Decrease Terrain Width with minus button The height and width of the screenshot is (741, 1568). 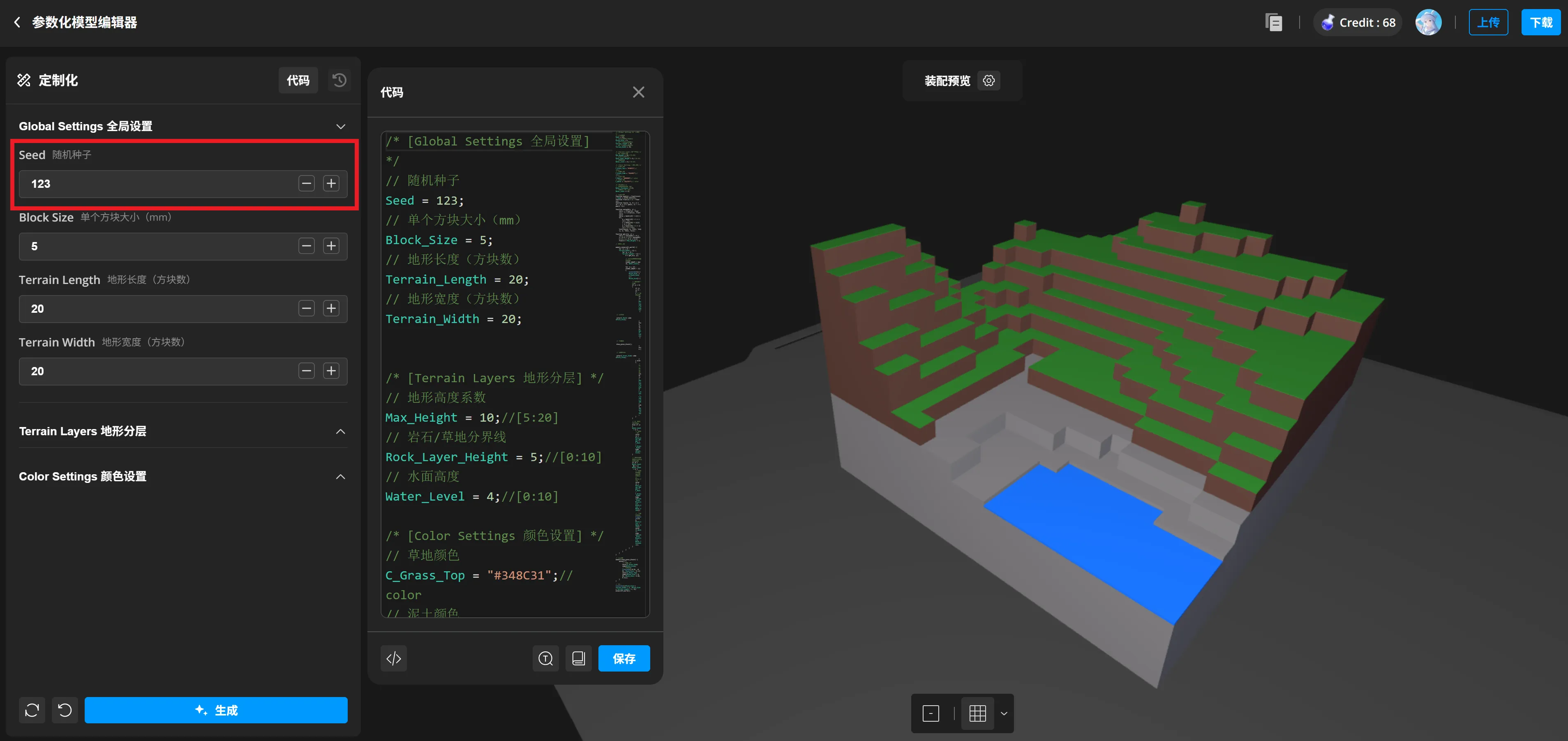point(306,371)
